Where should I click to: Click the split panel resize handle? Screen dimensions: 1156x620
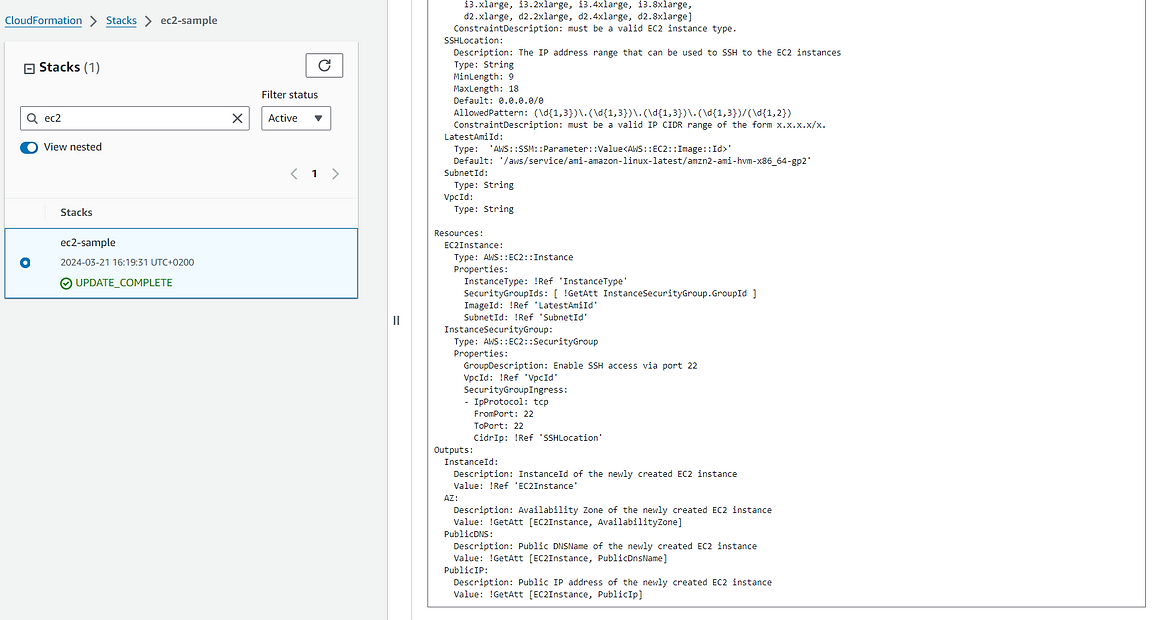(x=397, y=321)
